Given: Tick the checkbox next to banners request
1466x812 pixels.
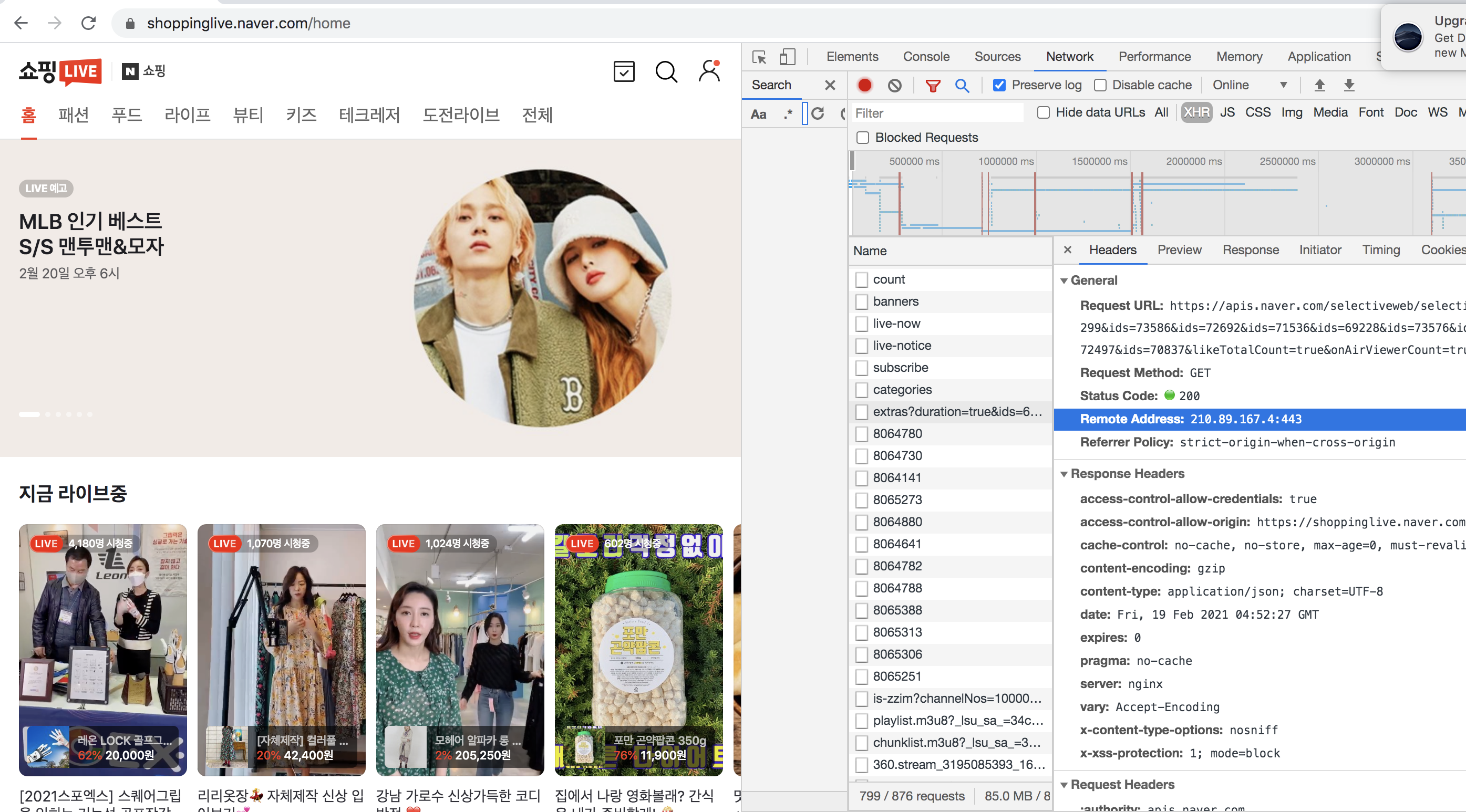Looking at the screenshot, I should (862, 301).
